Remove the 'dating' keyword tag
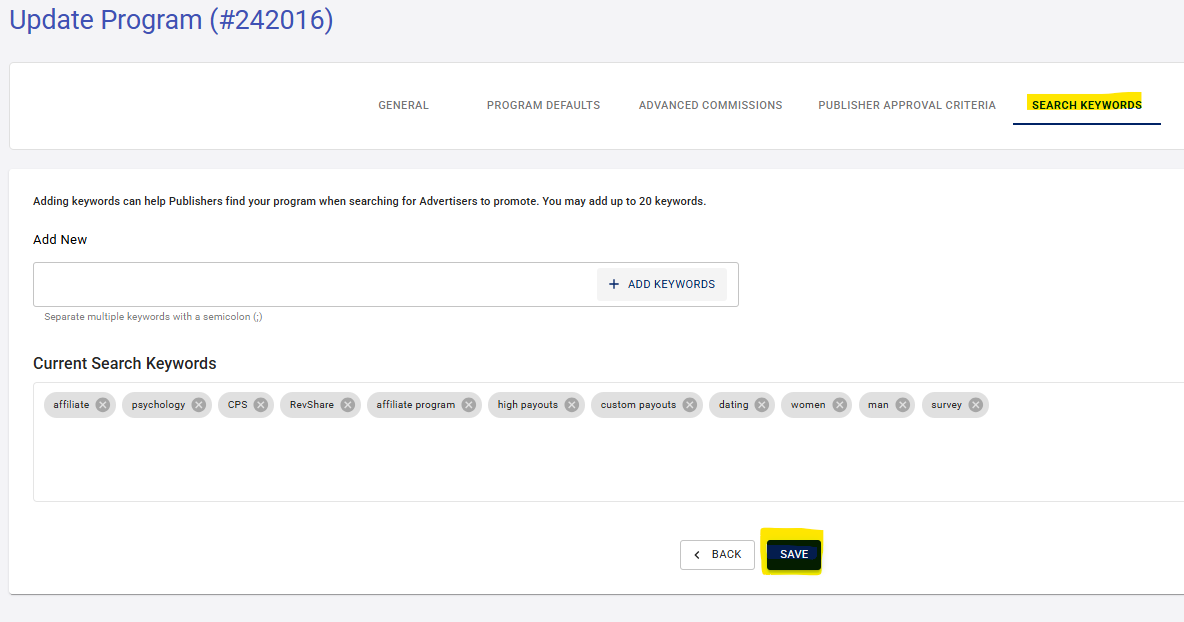1184x622 pixels. pos(762,405)
